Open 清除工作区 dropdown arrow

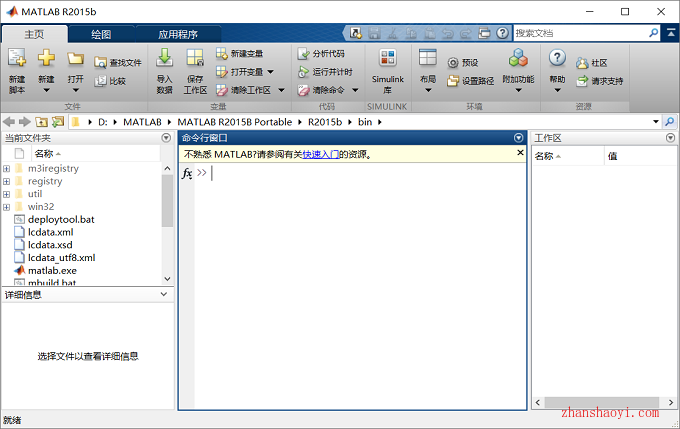[281, 90]
